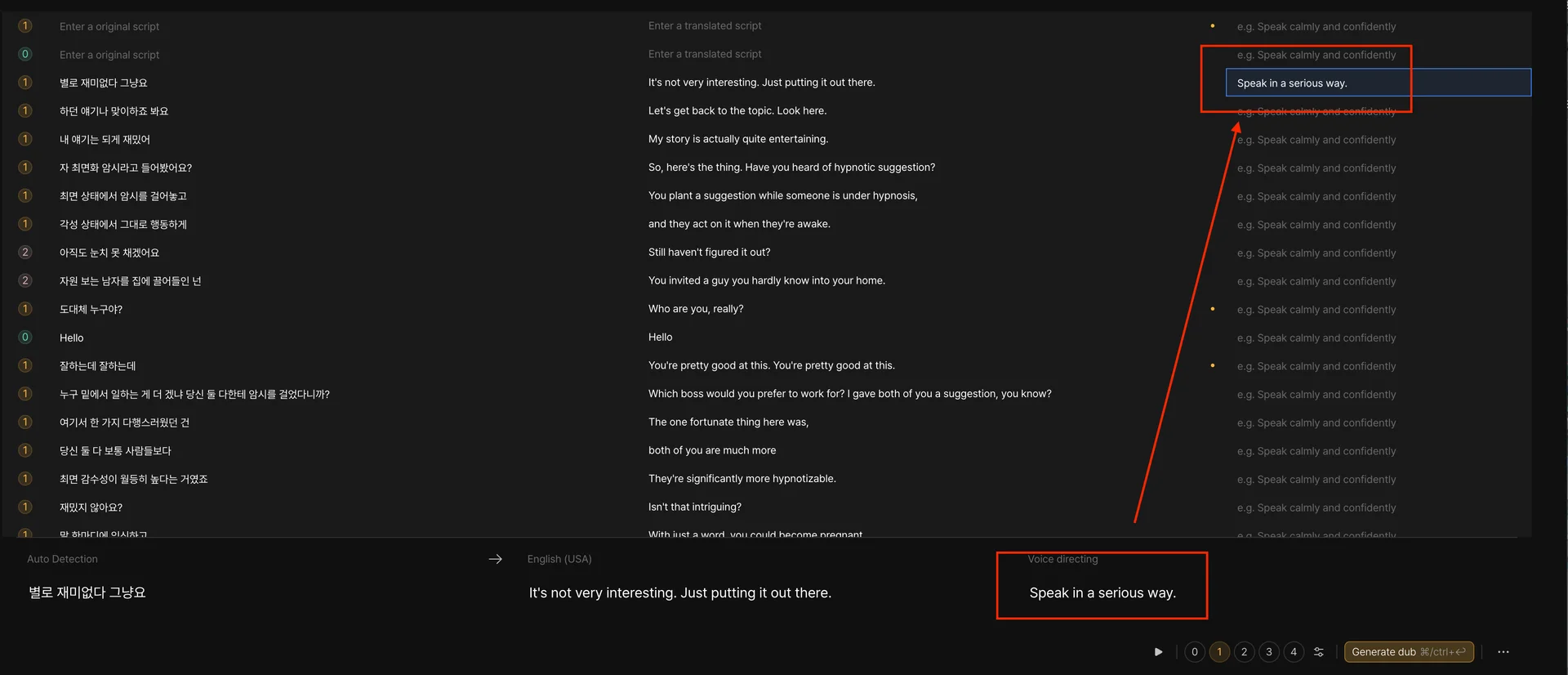This screenshot has width=1568, height=675.
Task: Select speaker 0 in the bottom toolbar
Action: coord(1195,652)
